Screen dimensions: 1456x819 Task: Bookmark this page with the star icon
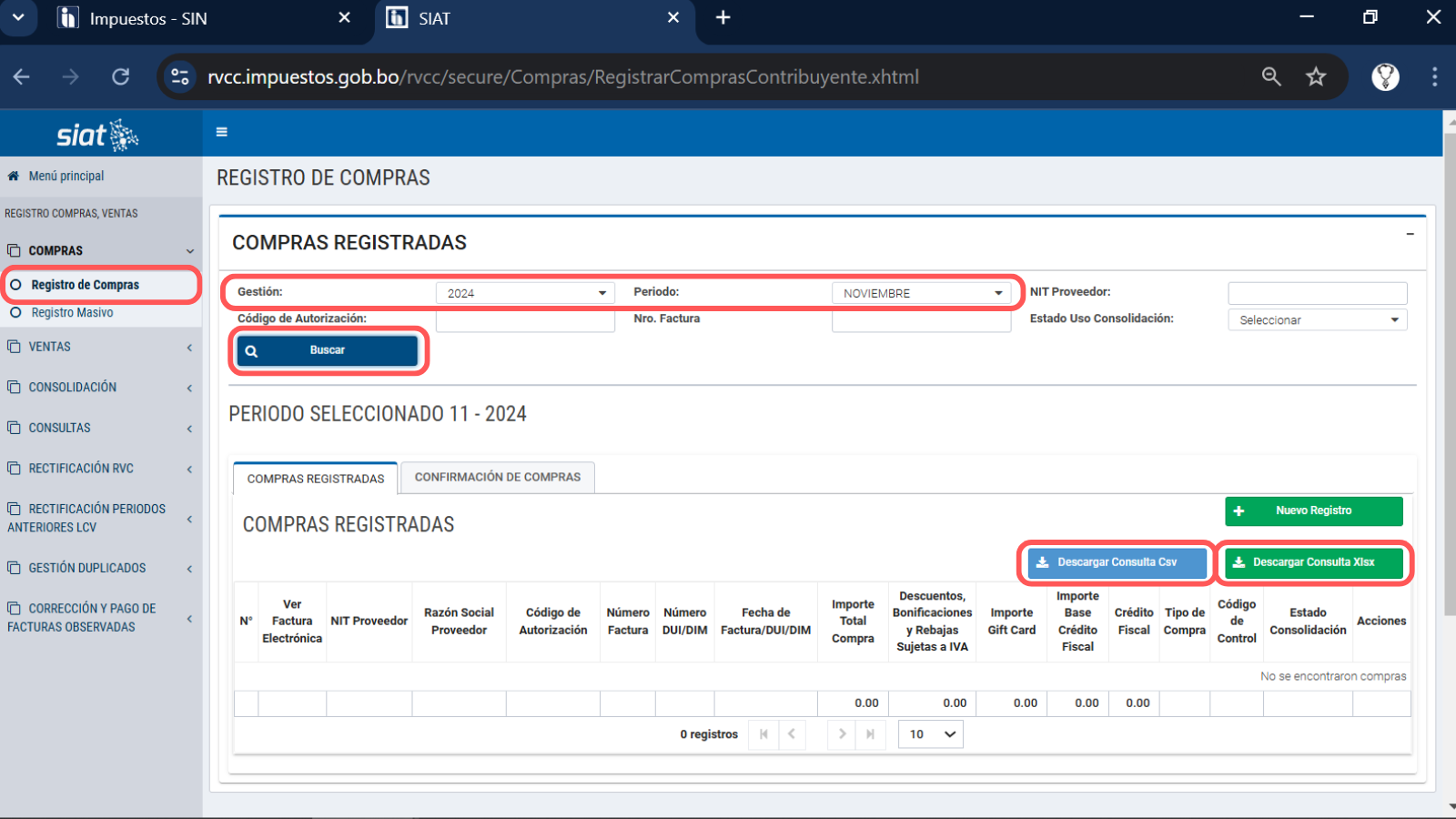pos(1316,76)
